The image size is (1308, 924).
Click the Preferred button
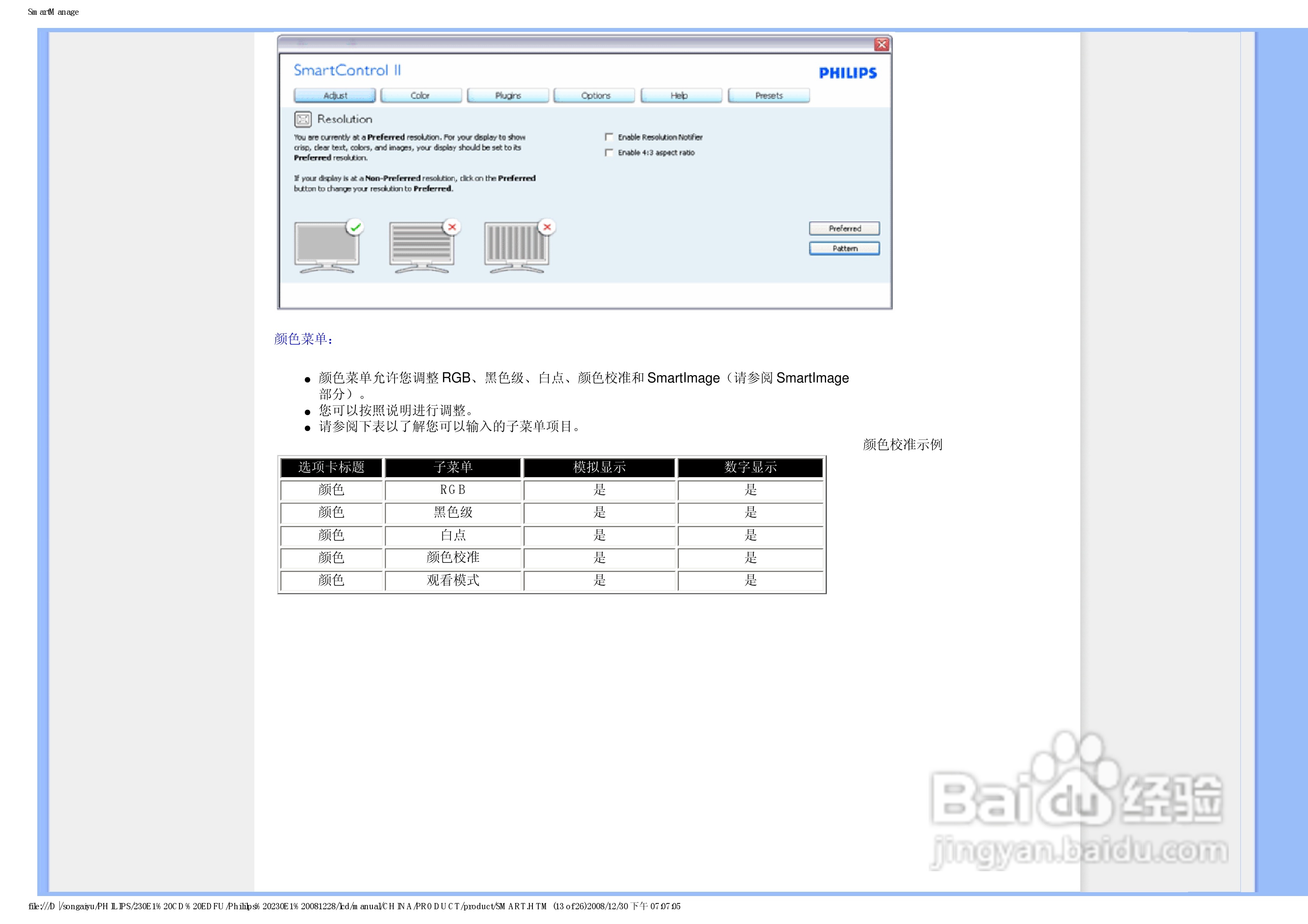point(844,228)
